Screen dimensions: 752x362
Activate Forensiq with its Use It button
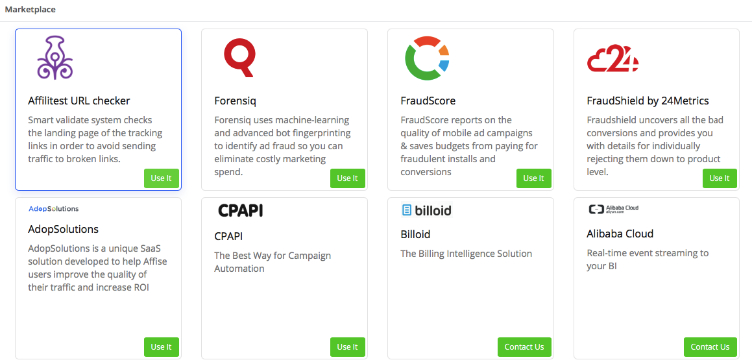[x=347, y=178]
